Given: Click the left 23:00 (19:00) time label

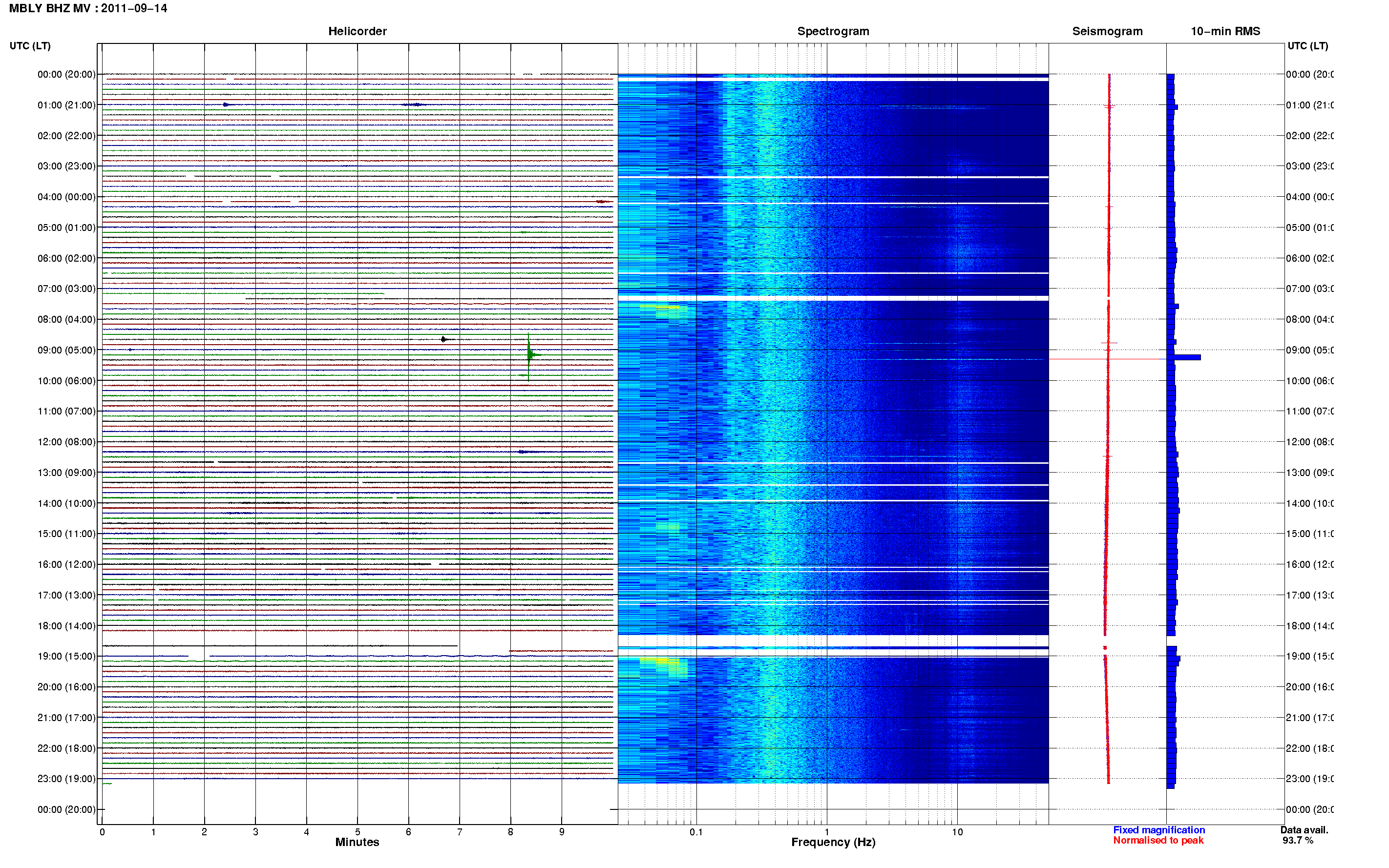Looking at the screenshot, I should (66, 779).
